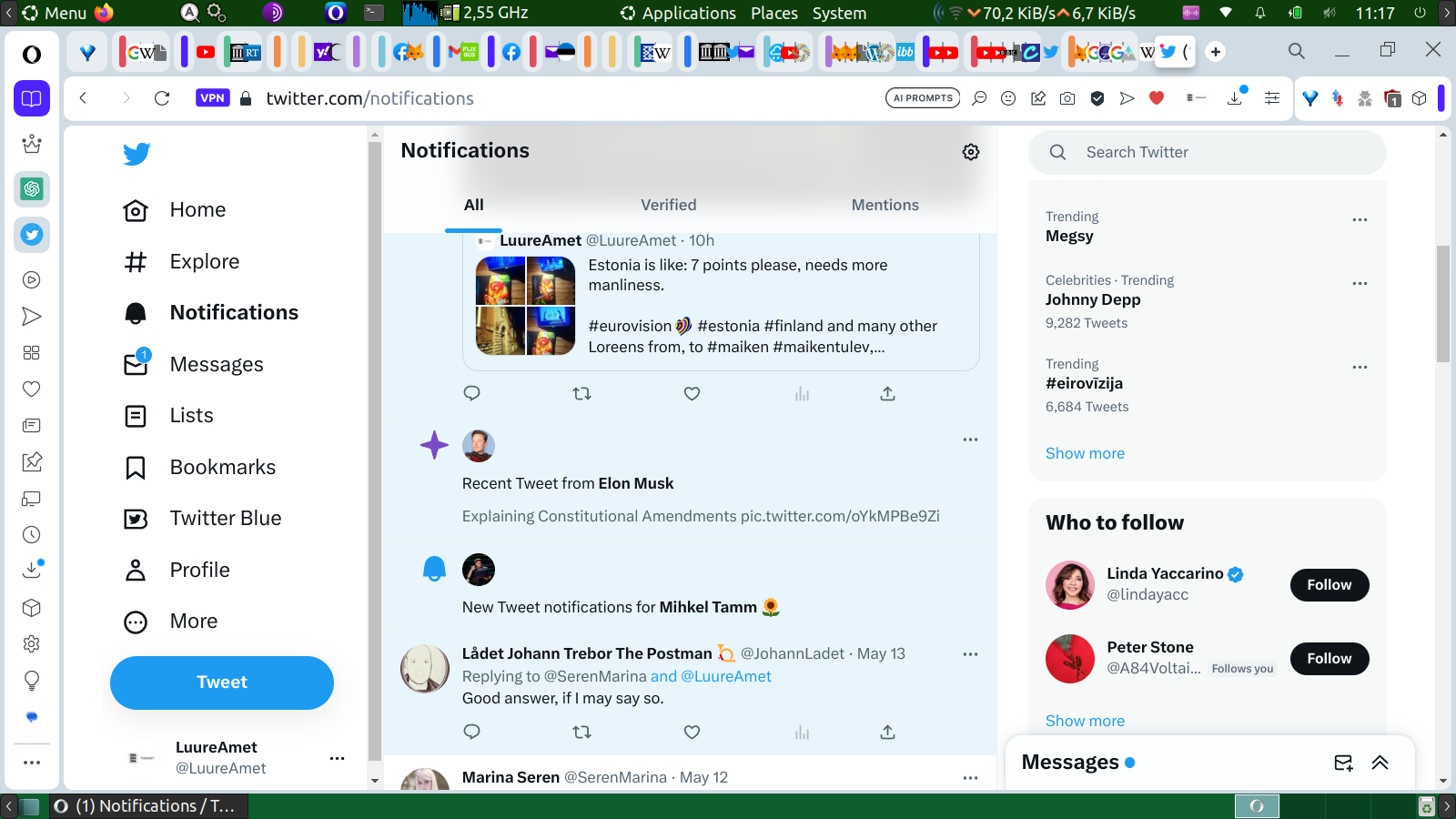1456x819 pixels.
Task: Follow Linda Yaccarino
Action: 1330,585
